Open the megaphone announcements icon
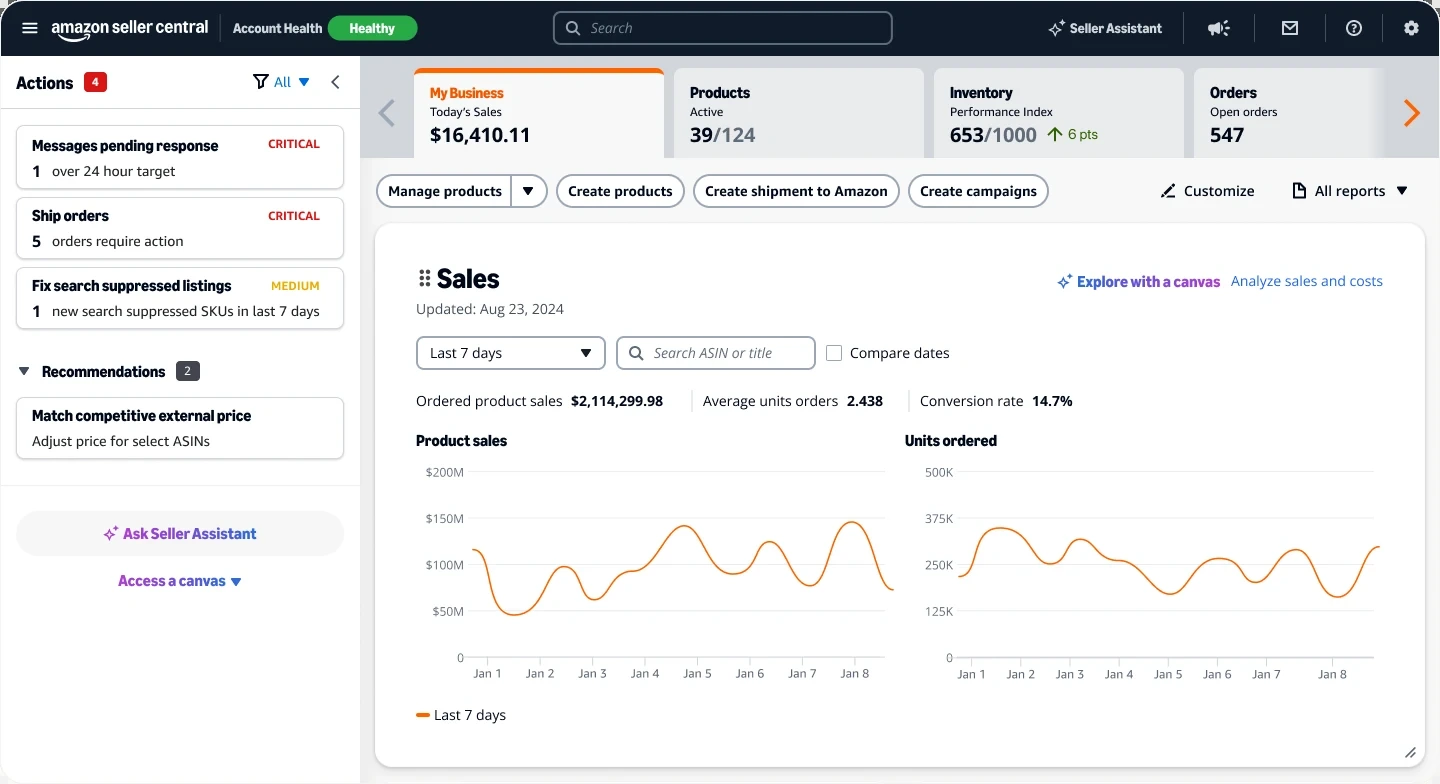Image resolution: width=1440 pixels, height=784 pixels. tap(1218, 28)
